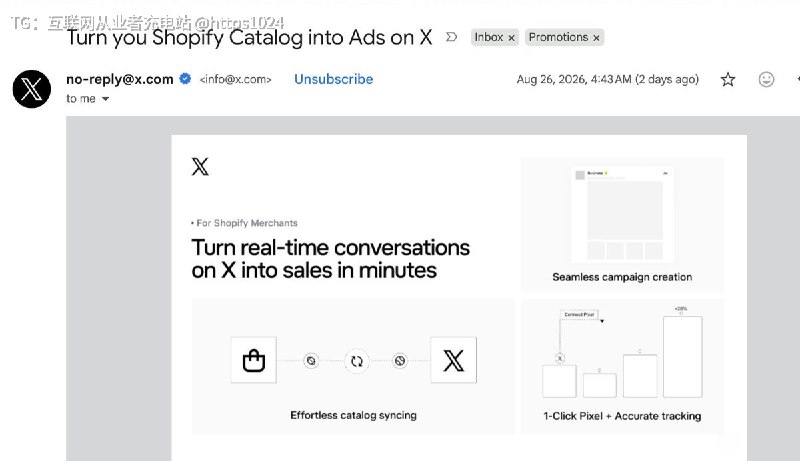Image resolution: width=800 pixels, height=461 pixels.
Task: Click '1-Click Pixel + Accurate tracking' caption
Action: pyautogui.click(x=622, y=416)
